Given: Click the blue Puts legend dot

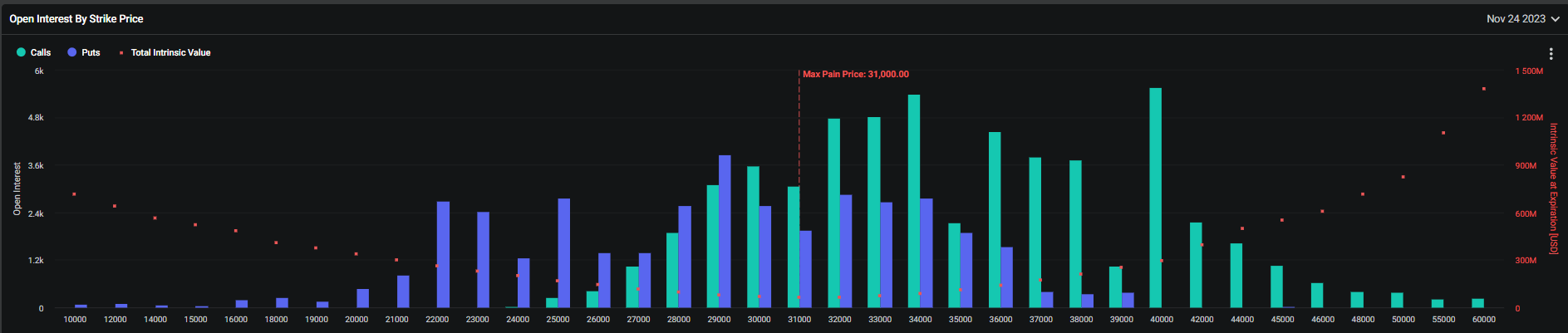Looking at the screenshot, I should (x=72, y=52).
